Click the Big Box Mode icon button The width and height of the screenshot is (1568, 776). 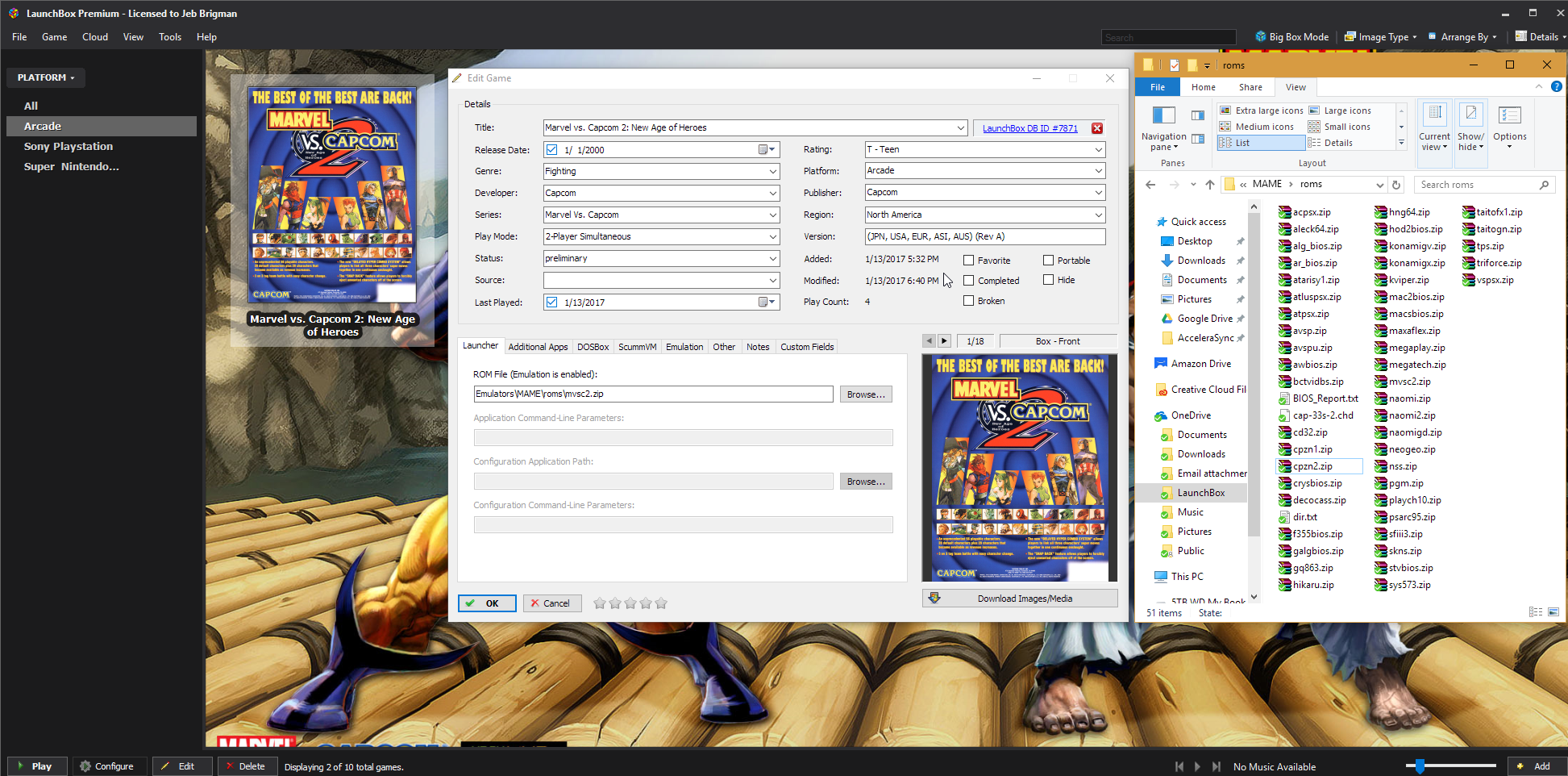[x=1292, y=37]
